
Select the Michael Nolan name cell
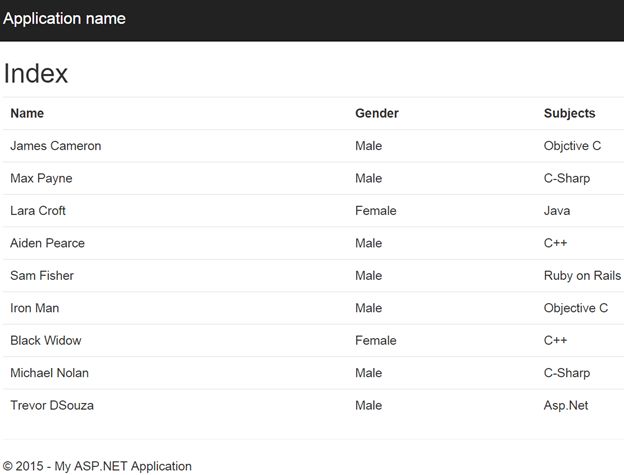pos(49,373)
